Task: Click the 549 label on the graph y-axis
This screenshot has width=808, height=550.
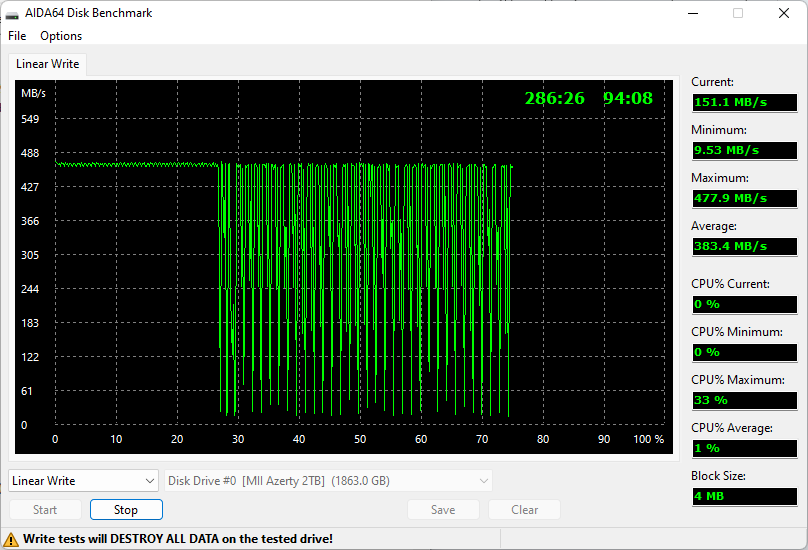Action: click(x=30, y=119)
